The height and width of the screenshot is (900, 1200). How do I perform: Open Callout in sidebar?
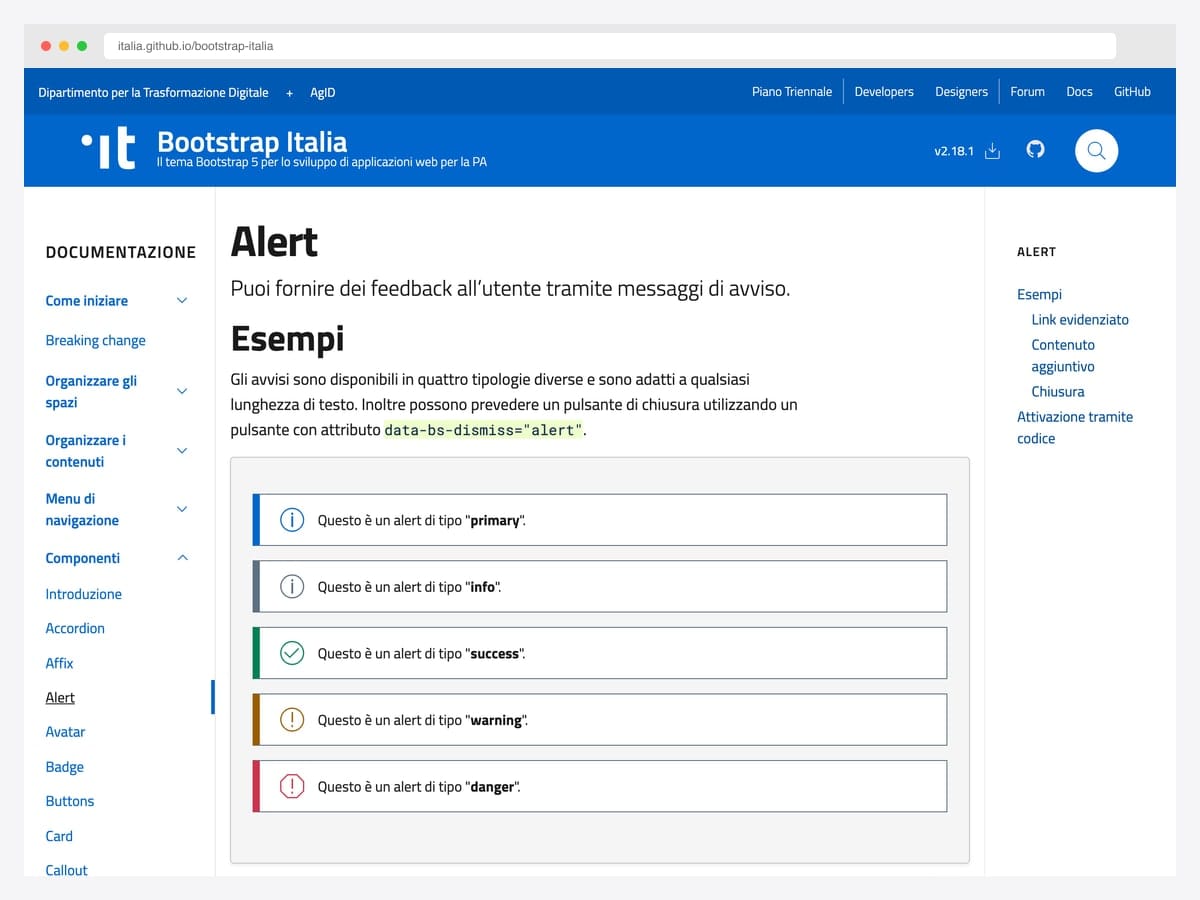click(66, 870)
